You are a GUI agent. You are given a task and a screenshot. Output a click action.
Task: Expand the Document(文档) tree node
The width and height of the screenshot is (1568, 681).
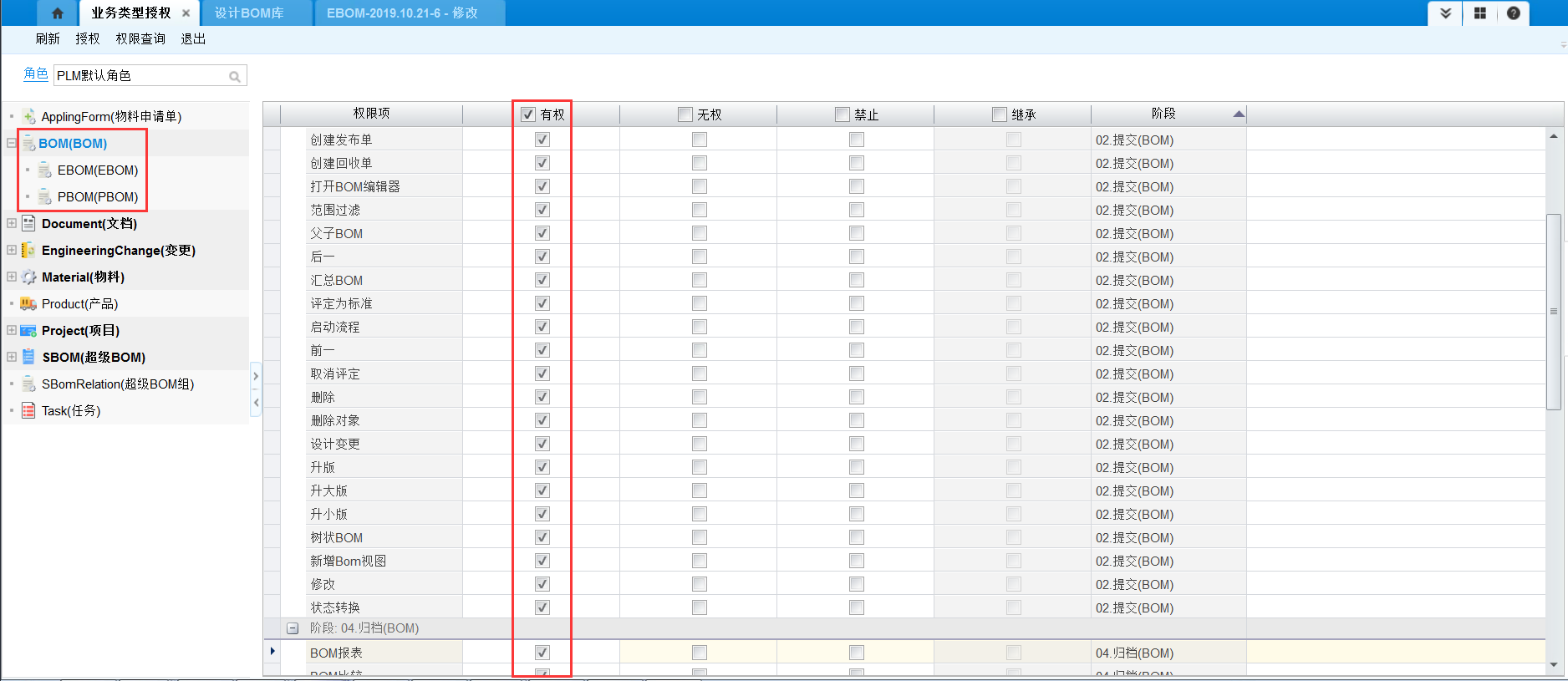[x=12, y=224]
